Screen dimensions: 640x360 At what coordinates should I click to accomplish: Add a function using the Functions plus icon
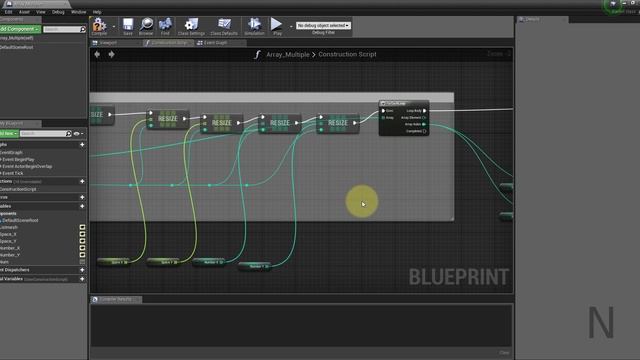pyautogui.click(x=82, y=181)
